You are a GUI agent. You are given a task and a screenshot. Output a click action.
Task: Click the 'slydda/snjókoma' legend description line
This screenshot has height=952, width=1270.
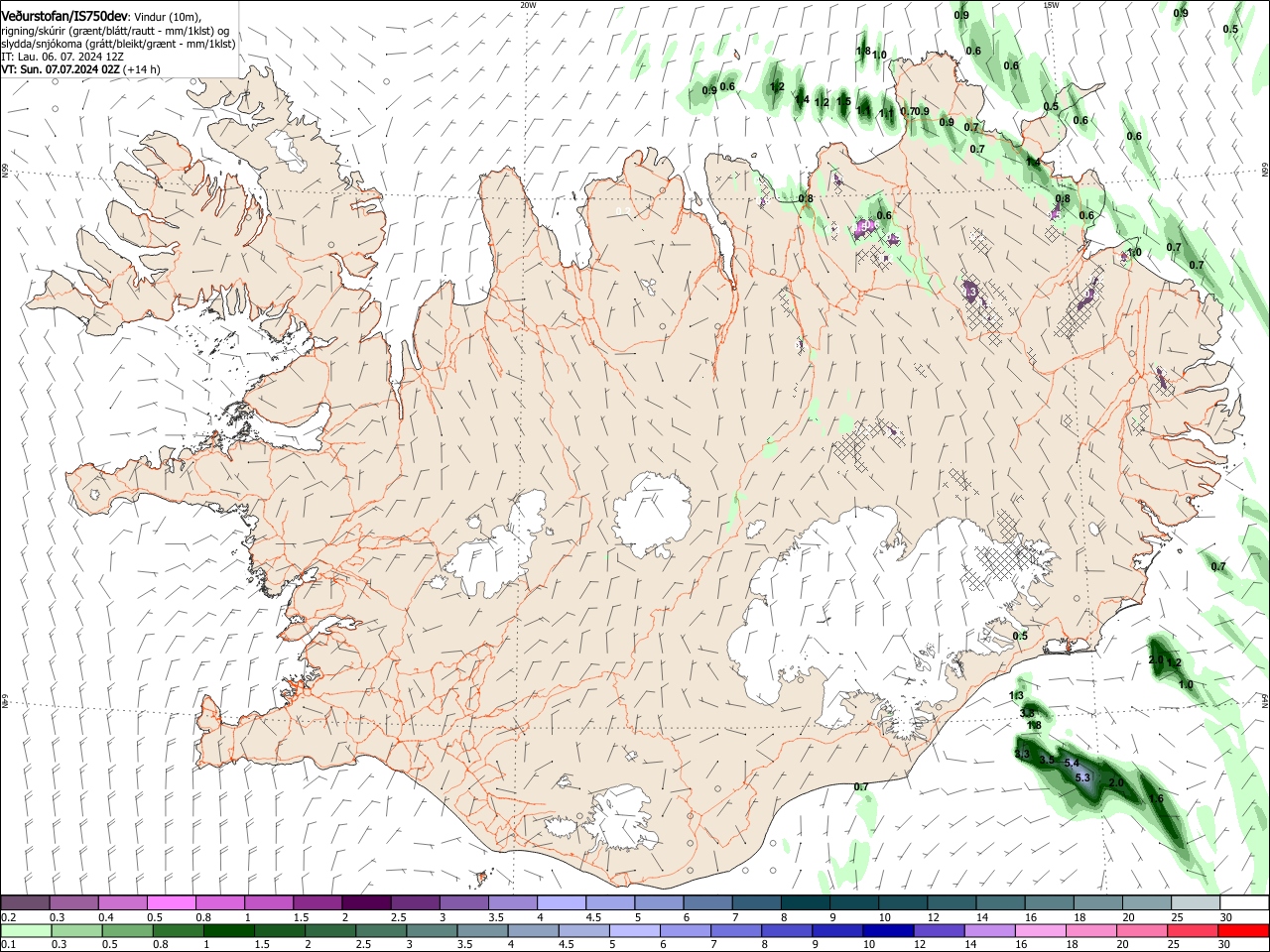(x=118, y=44)
